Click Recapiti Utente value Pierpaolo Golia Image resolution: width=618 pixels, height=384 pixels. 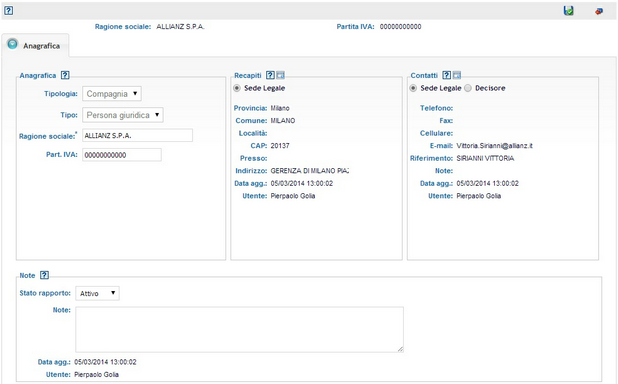293,196
